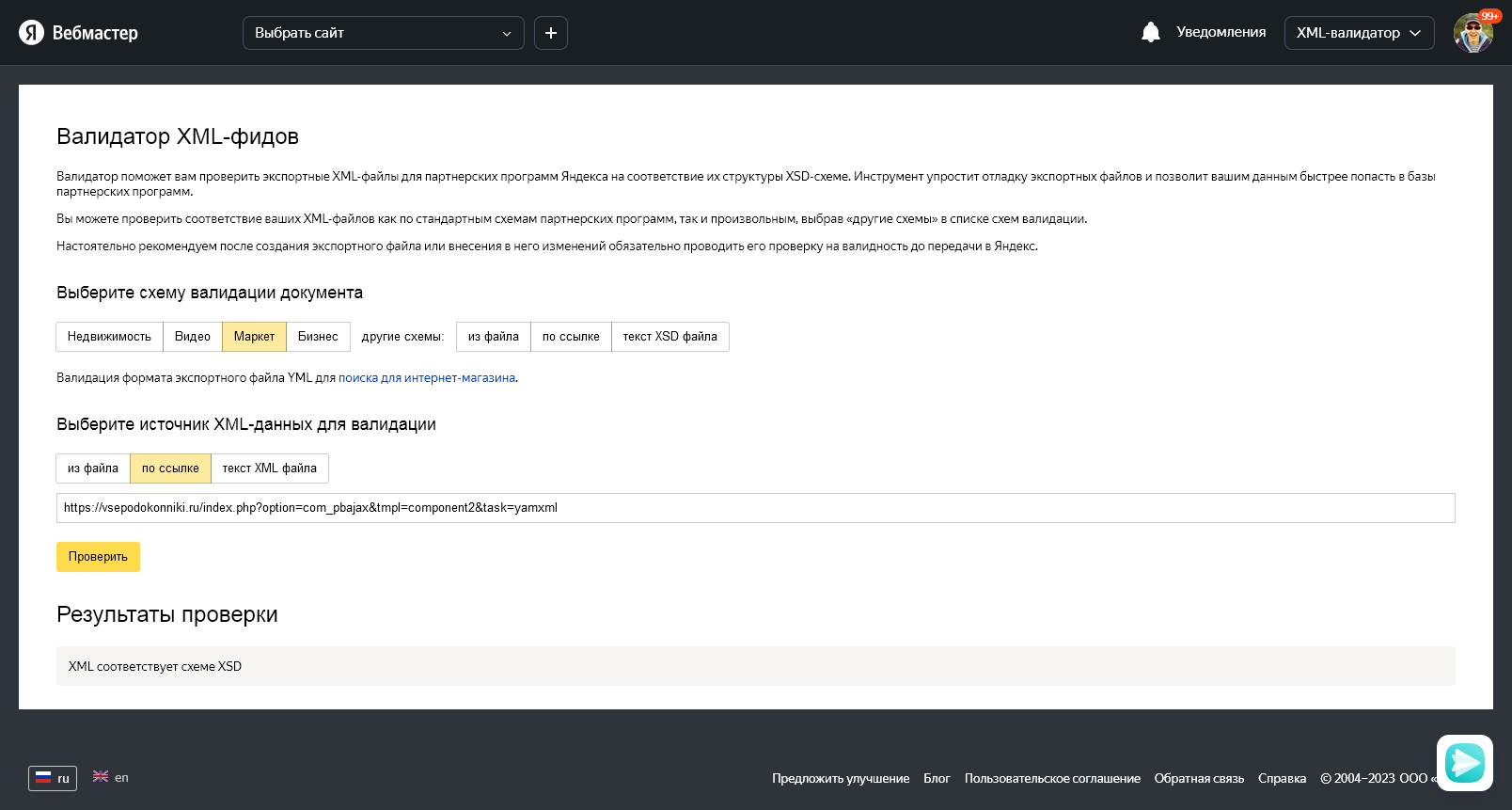This screenshot has height=810, width=1512.
Task: Select the Видео validation scheme
Action: pos(193,337)
